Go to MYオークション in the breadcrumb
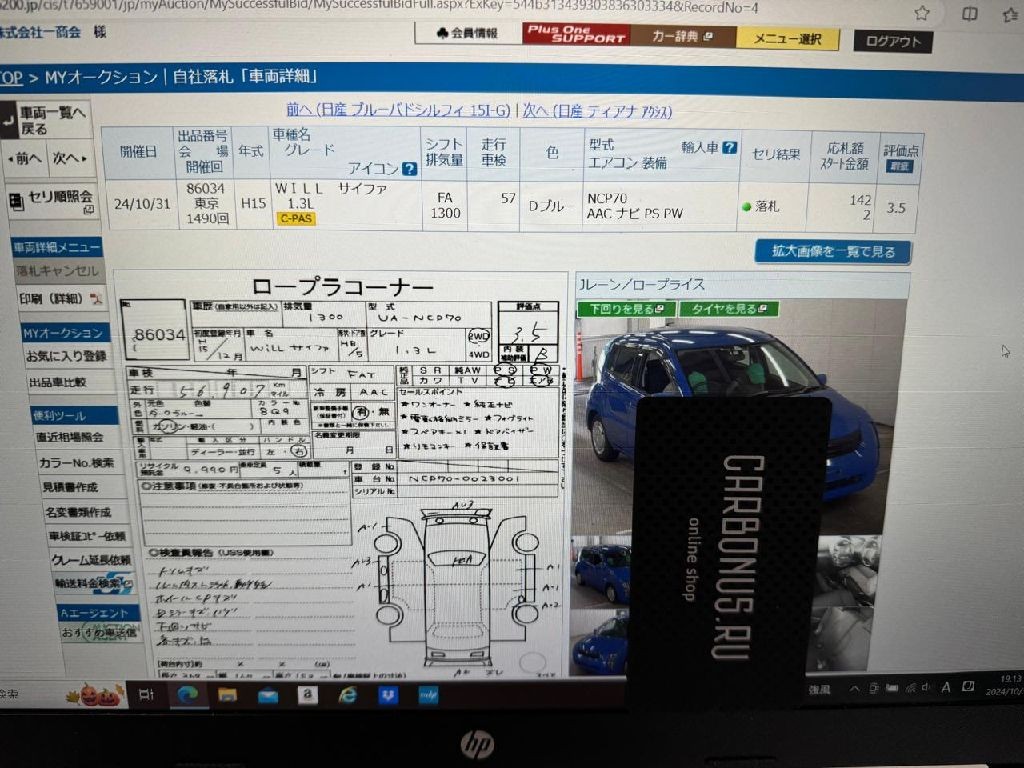The image size is (1024, 768). 101,77
